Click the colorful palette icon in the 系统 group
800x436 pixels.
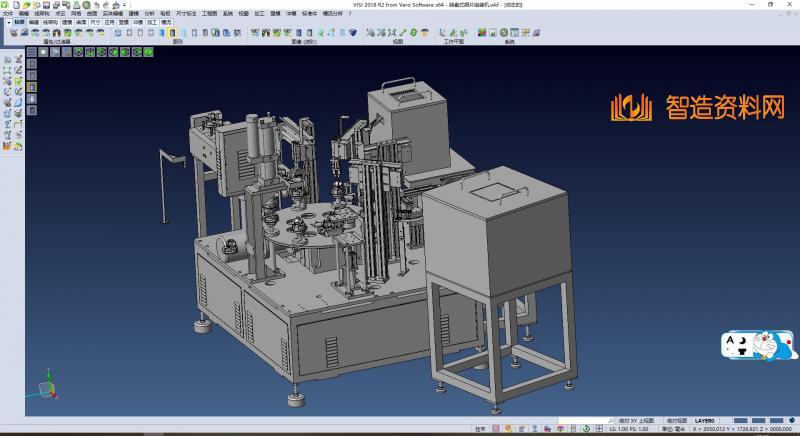482,33
